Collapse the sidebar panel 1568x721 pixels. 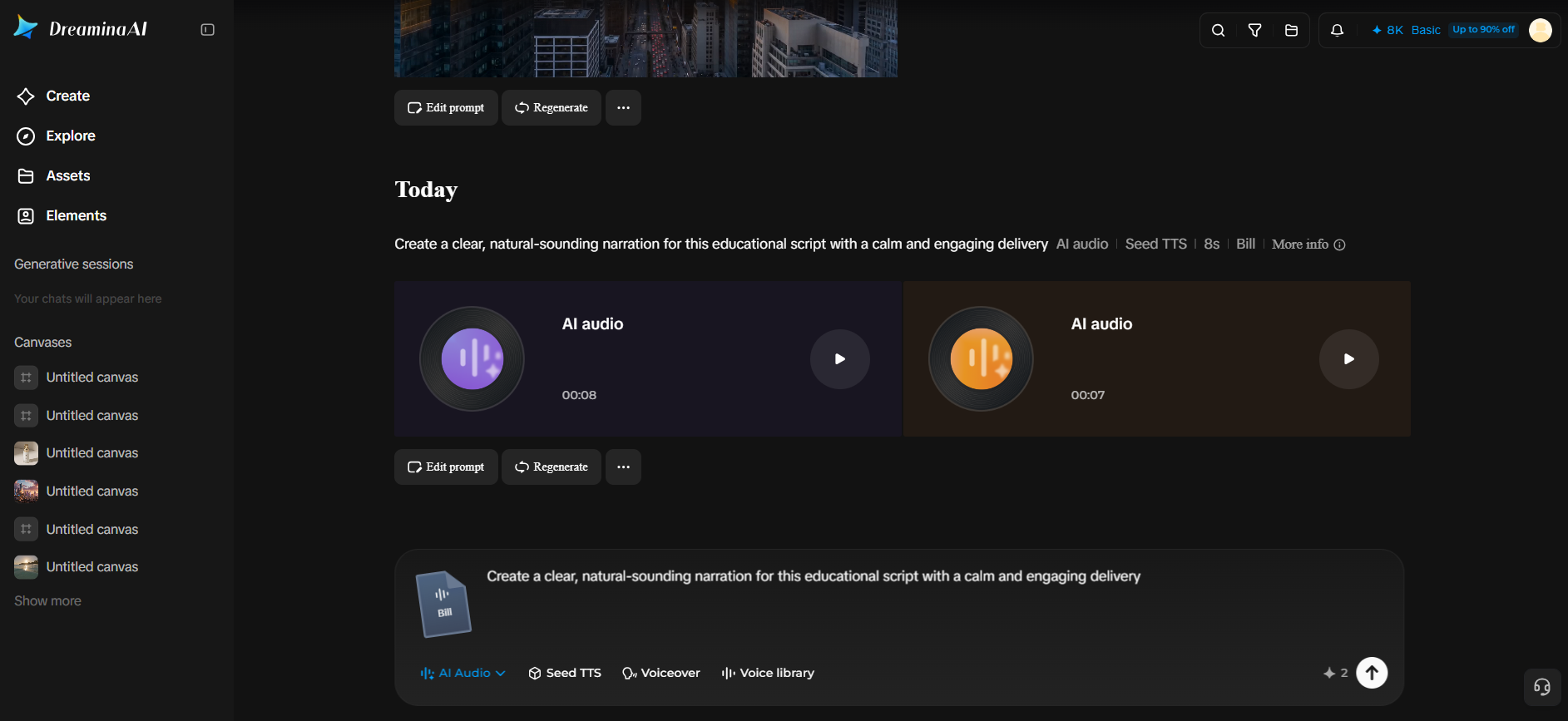pos(208,30)
